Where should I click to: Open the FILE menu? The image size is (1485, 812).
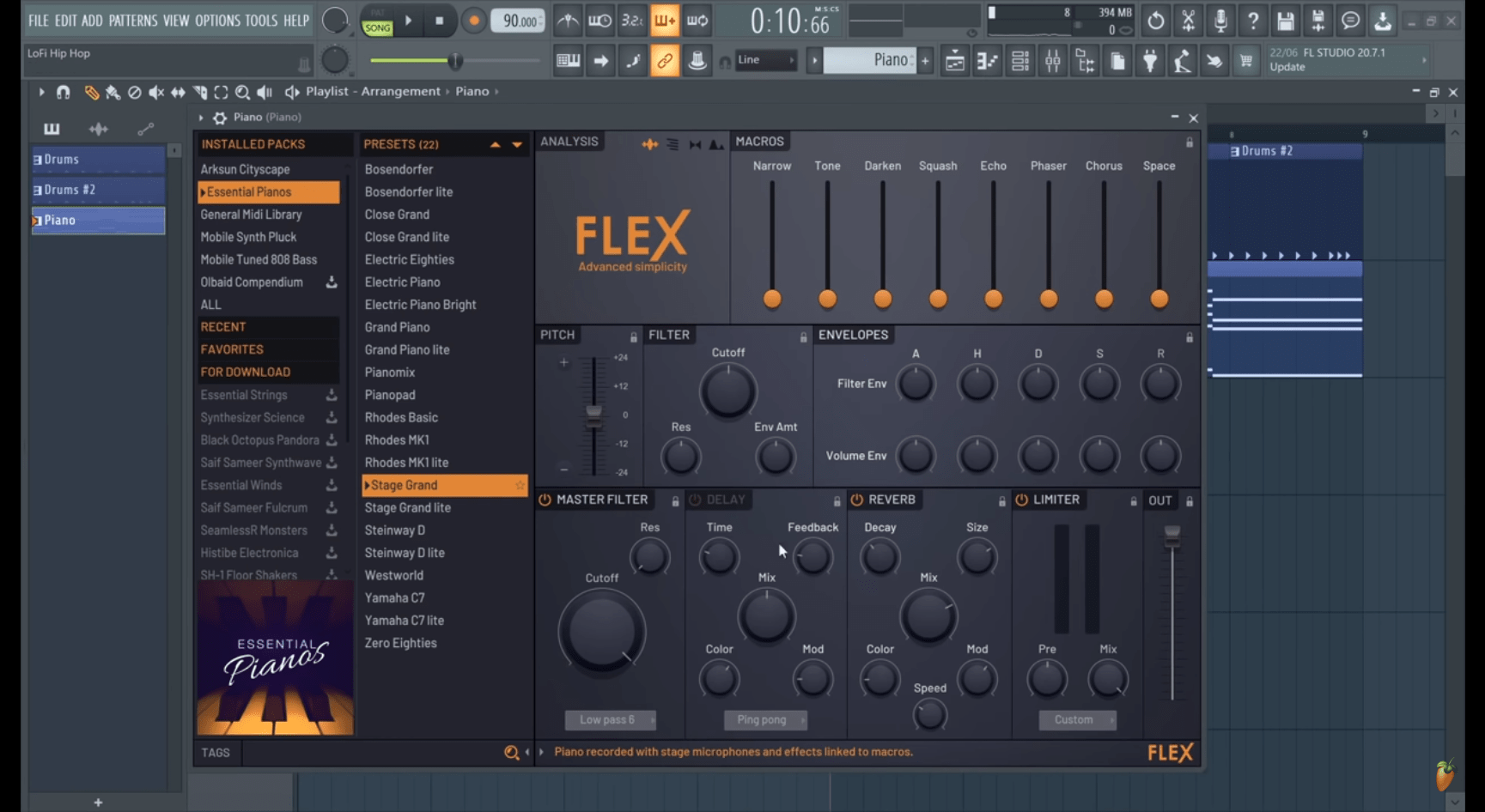pos(39,21)
